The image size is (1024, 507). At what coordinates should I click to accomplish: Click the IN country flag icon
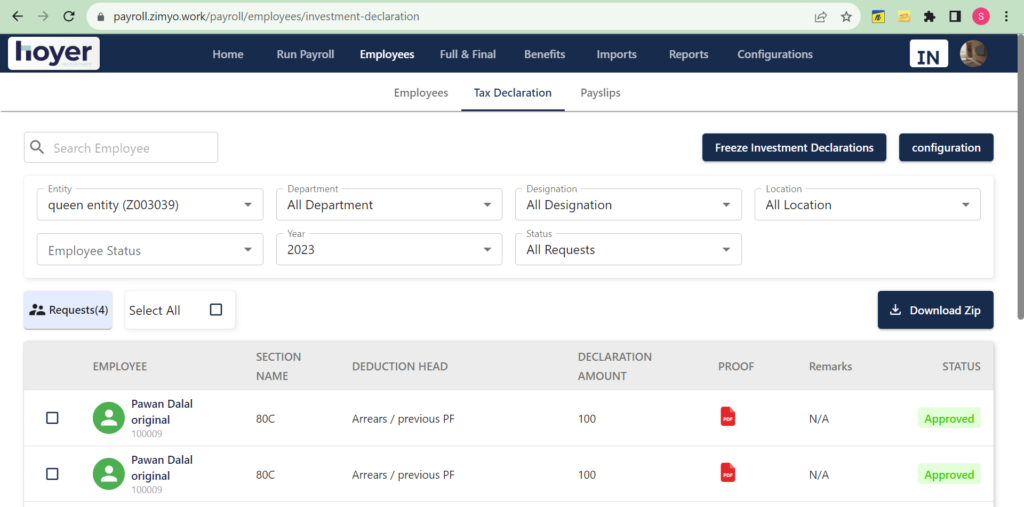pos(929,54)
